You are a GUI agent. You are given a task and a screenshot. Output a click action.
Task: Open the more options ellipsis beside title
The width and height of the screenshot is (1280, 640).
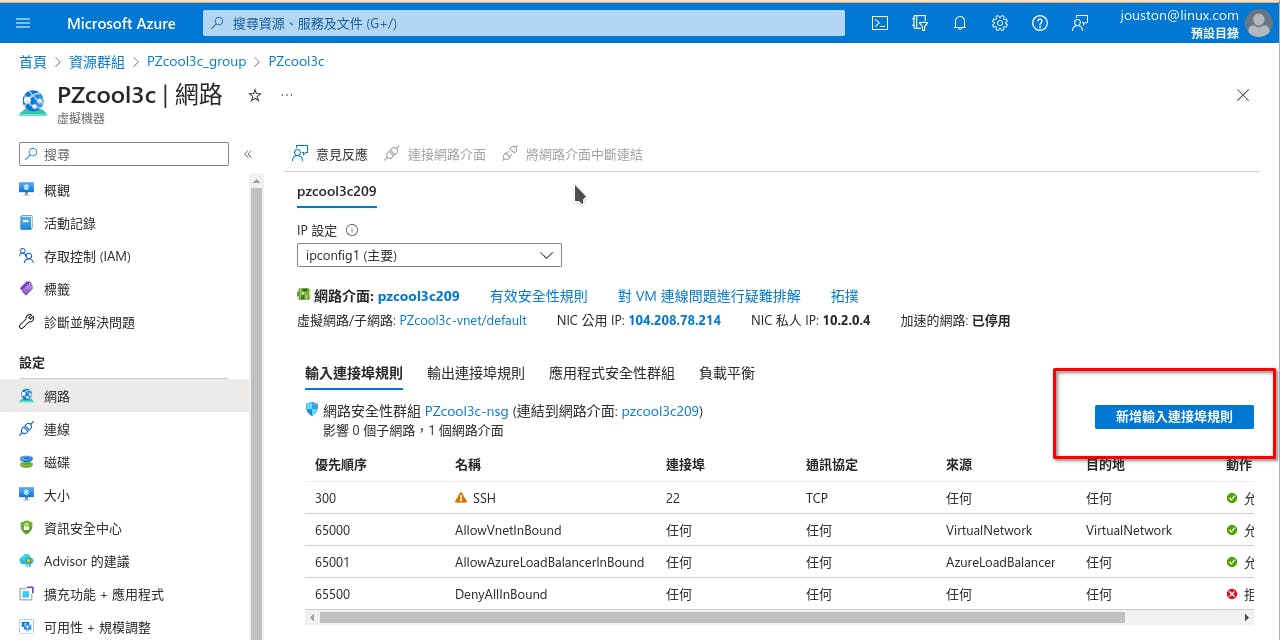click(x=287, y=95)
